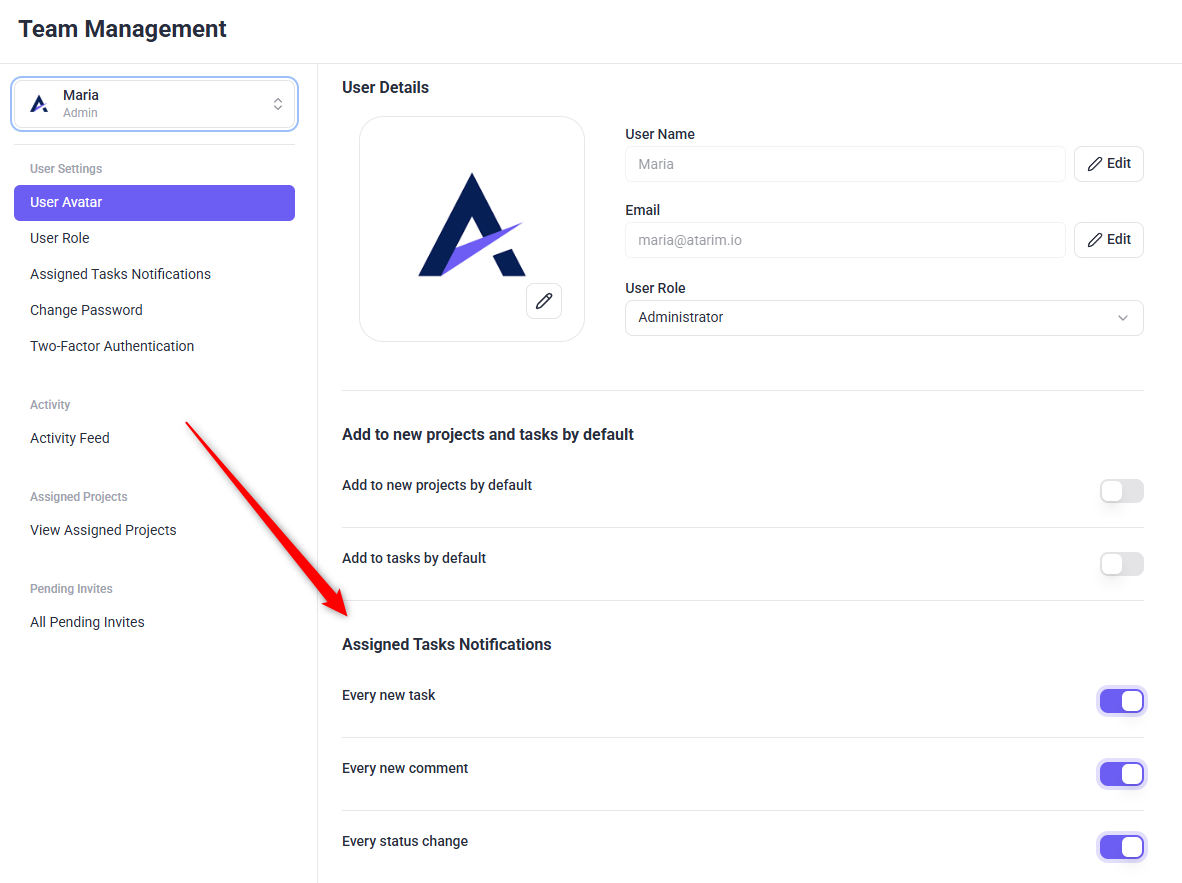Screen dimensions: 1182x883
Task: Turn off Every new comment notification
Action: coord(1121,774)
